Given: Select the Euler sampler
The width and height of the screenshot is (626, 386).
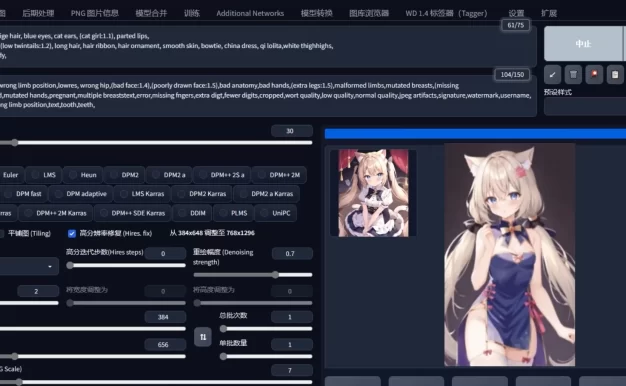Looking at the screenshot, I should (10, 175).
